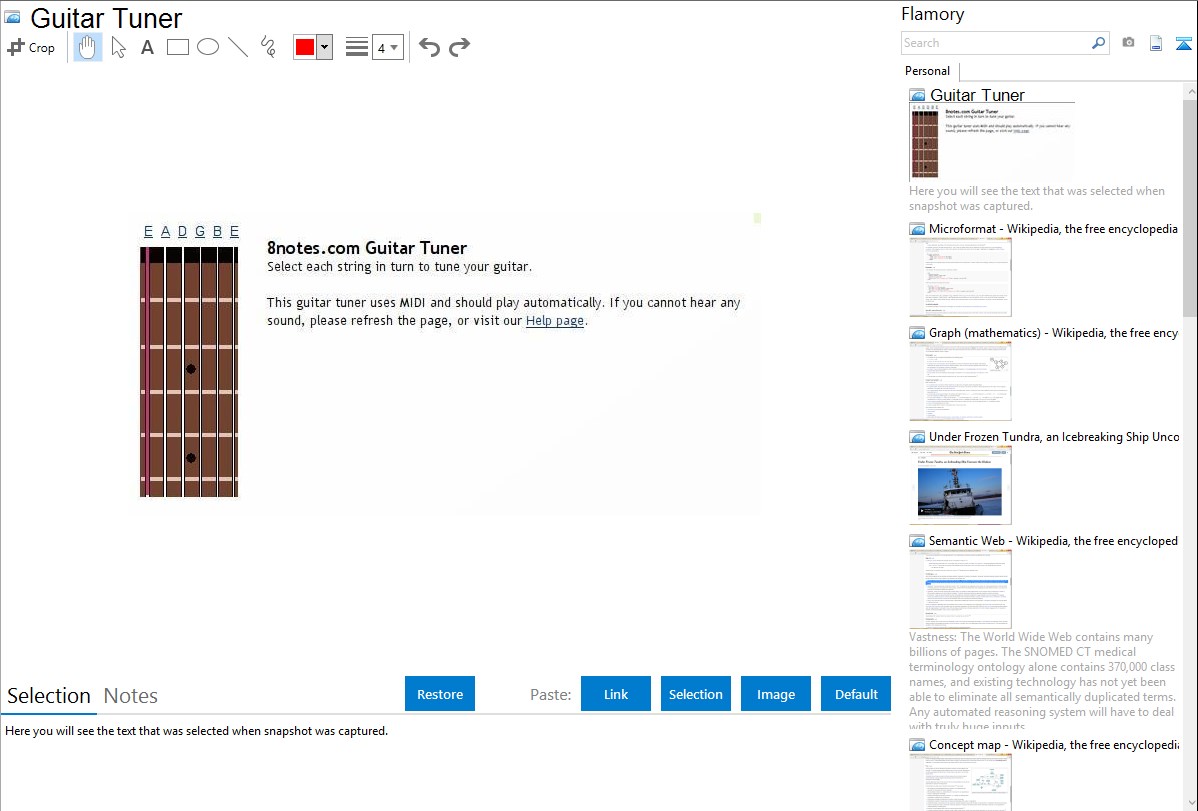Viewport: 1198px width, 811px height.
Task: Click the red color swatch
Action: [x=305, y=47]
